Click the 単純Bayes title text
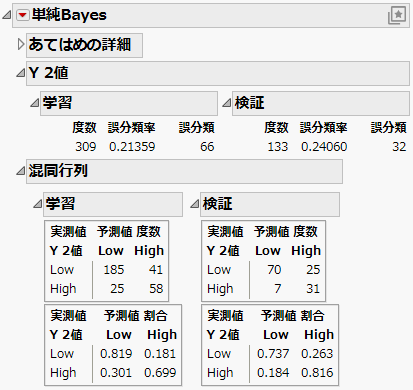413x390 pixels. [x=69, y=15]
